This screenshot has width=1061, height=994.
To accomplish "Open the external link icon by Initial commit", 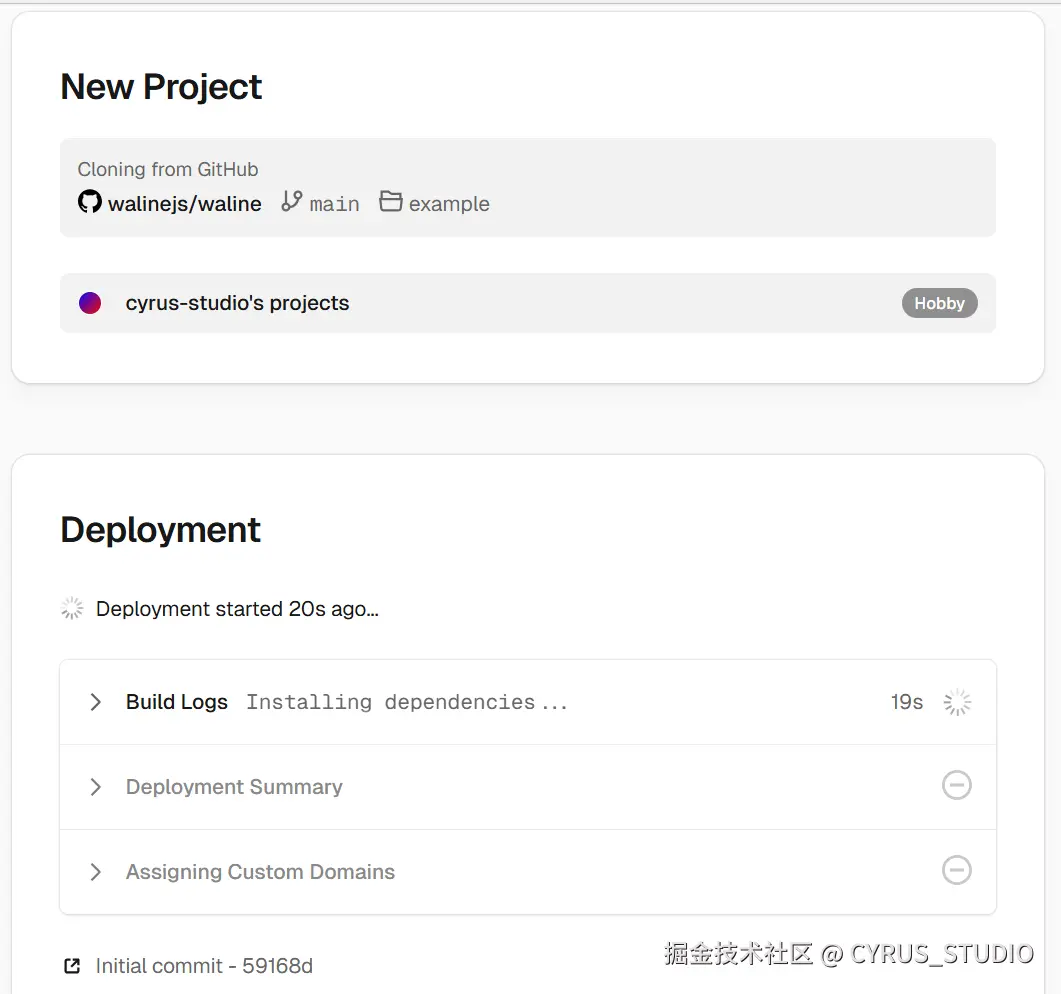I will [72, 966].
